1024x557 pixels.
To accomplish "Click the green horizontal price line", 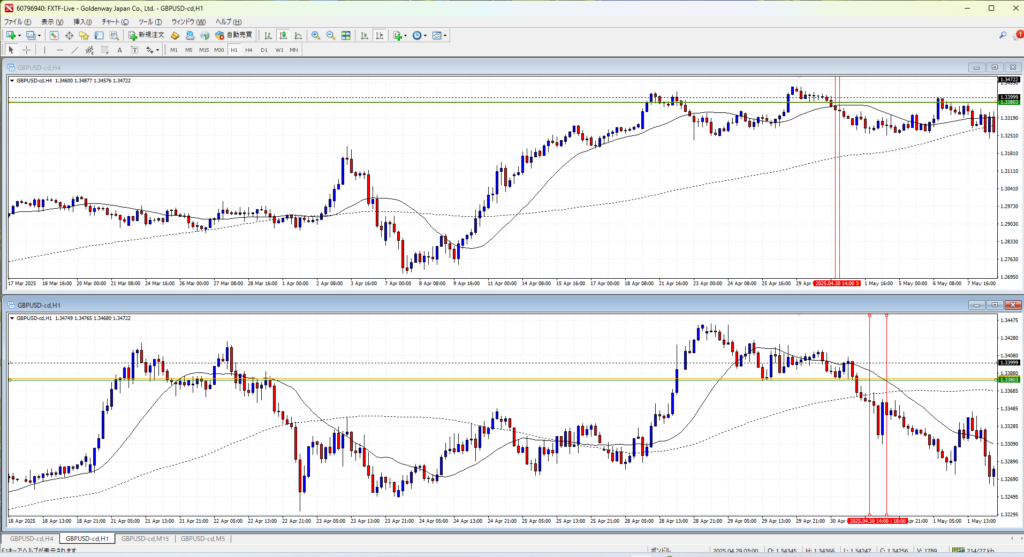I will [x=400, y=102].
